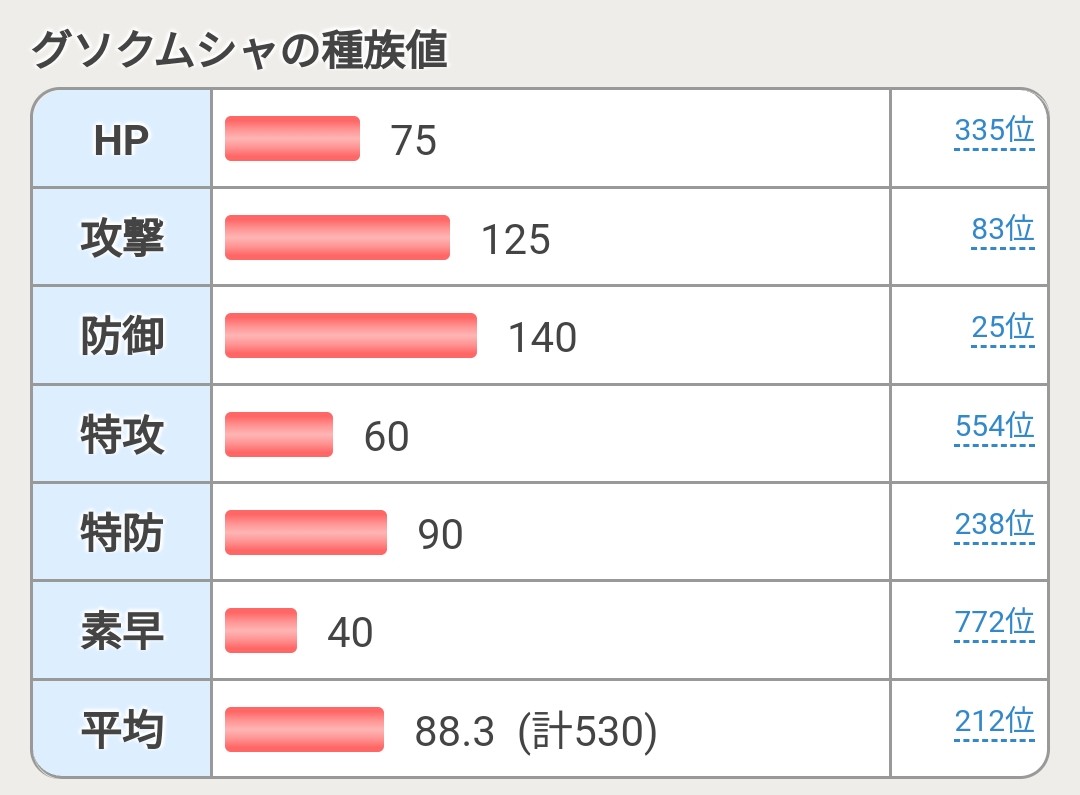Screen dimensions: 1080x795
Task: Click the red 特攻 stat bar
Action: (279, 434)
